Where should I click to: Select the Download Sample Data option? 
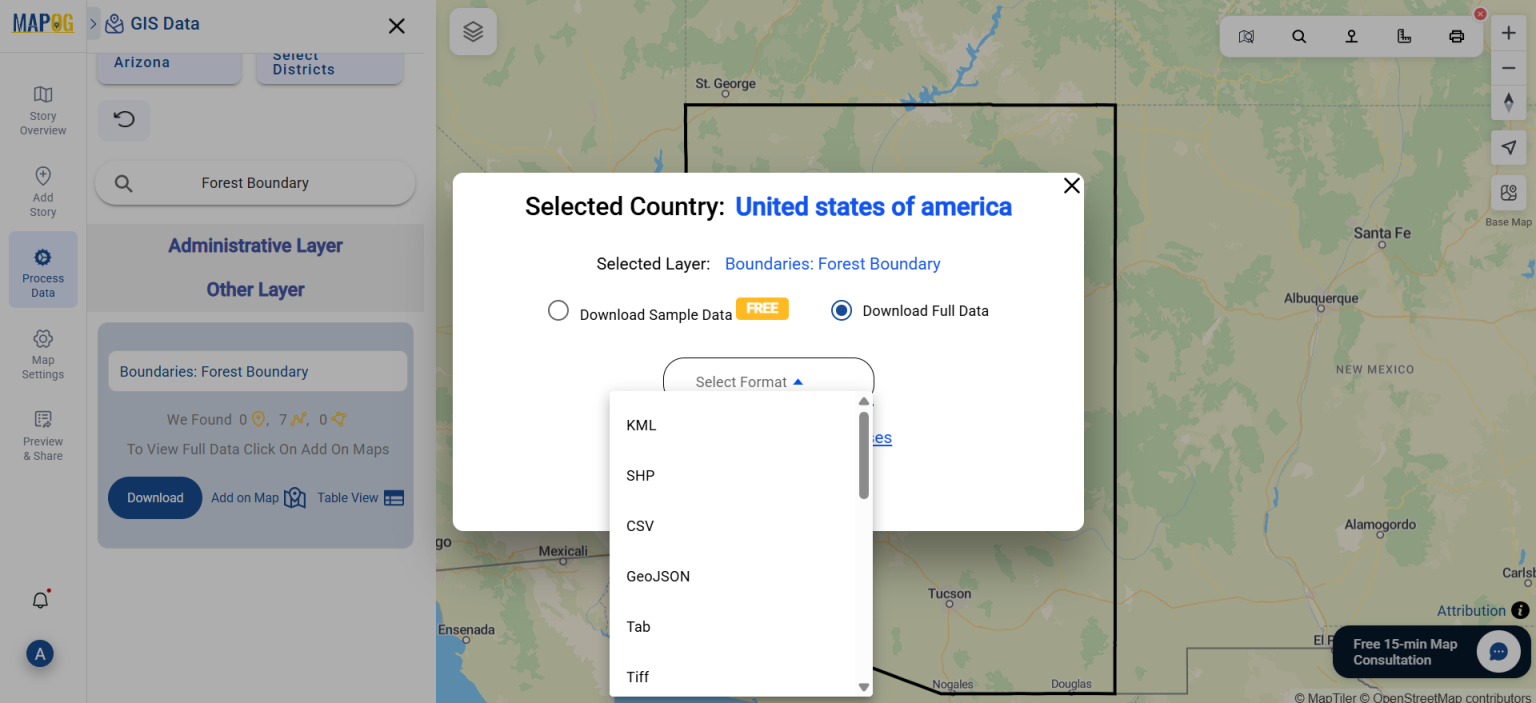point(558,310)
